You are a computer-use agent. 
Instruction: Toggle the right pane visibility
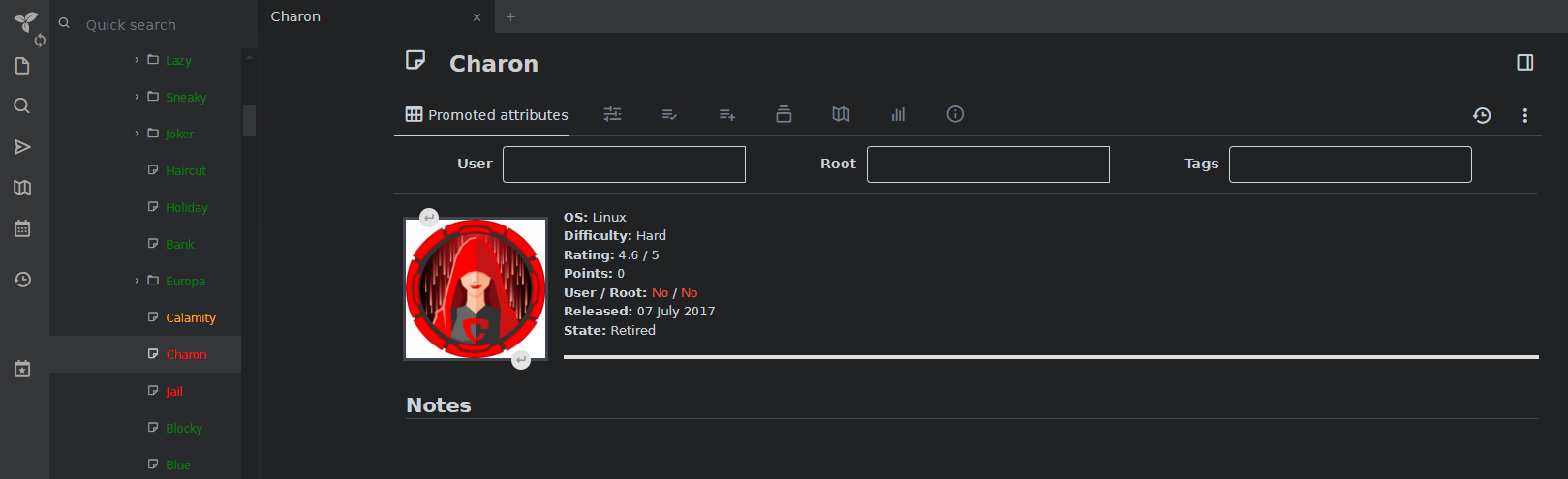point(1524,63)
